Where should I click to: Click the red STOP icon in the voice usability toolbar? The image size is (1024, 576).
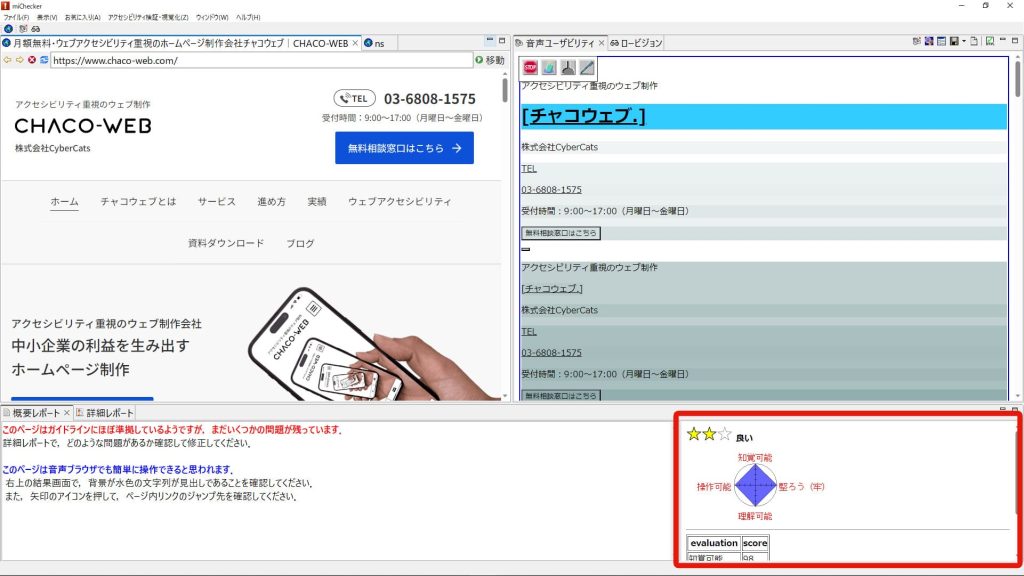coord(530,68)
